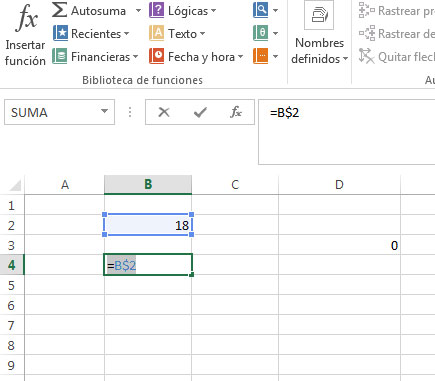Screen dimensions: 435x381
Task: Click the Insertar función fx icon
Action: (26, 18)
